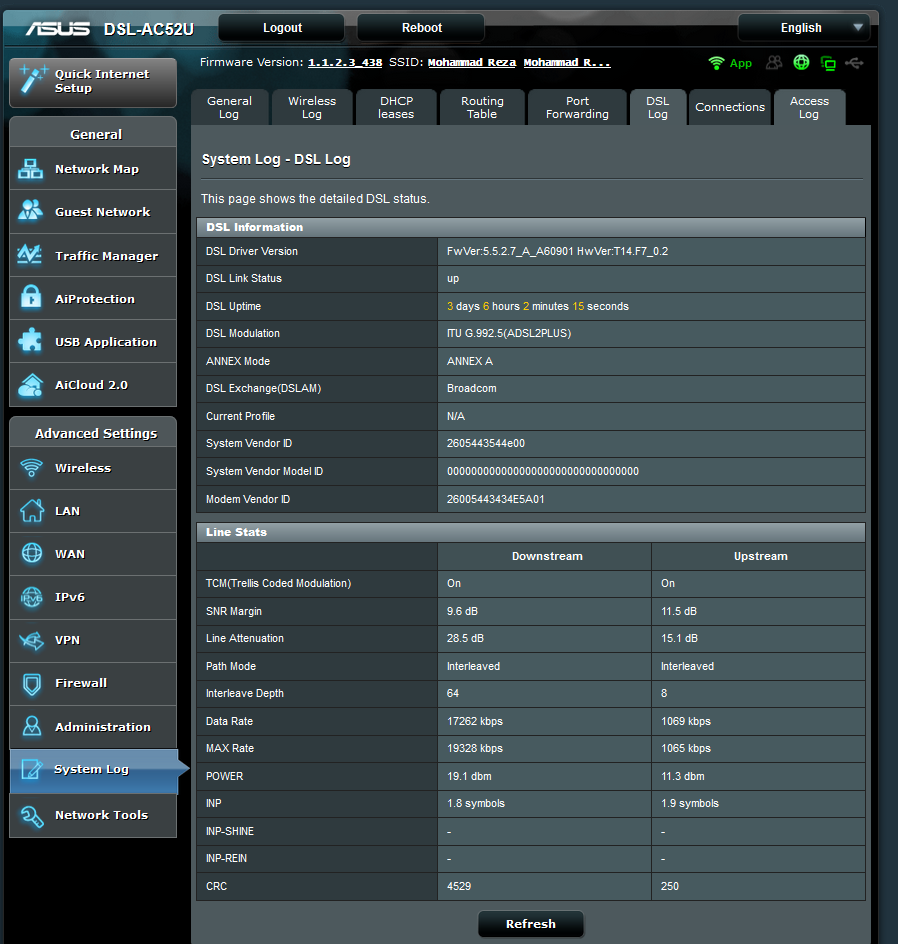Screen dimensions: 898x944
Task: Open the Routing Table tab
Action: click(482, 107)
